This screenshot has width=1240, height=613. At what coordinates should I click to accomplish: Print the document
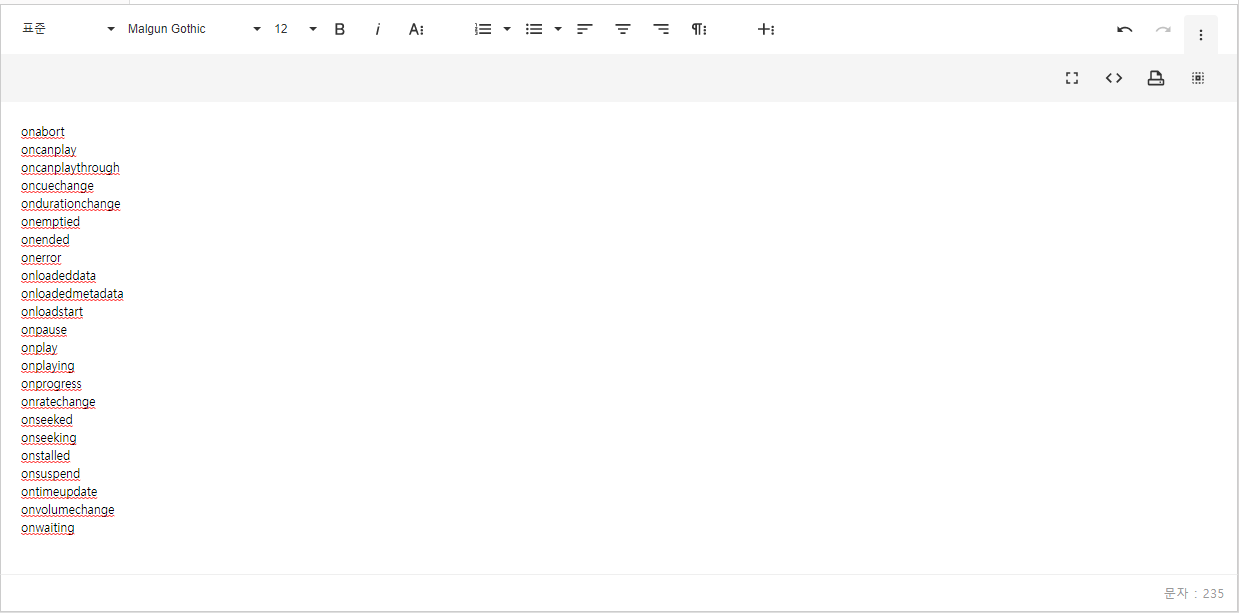(x=1156, y=78)
